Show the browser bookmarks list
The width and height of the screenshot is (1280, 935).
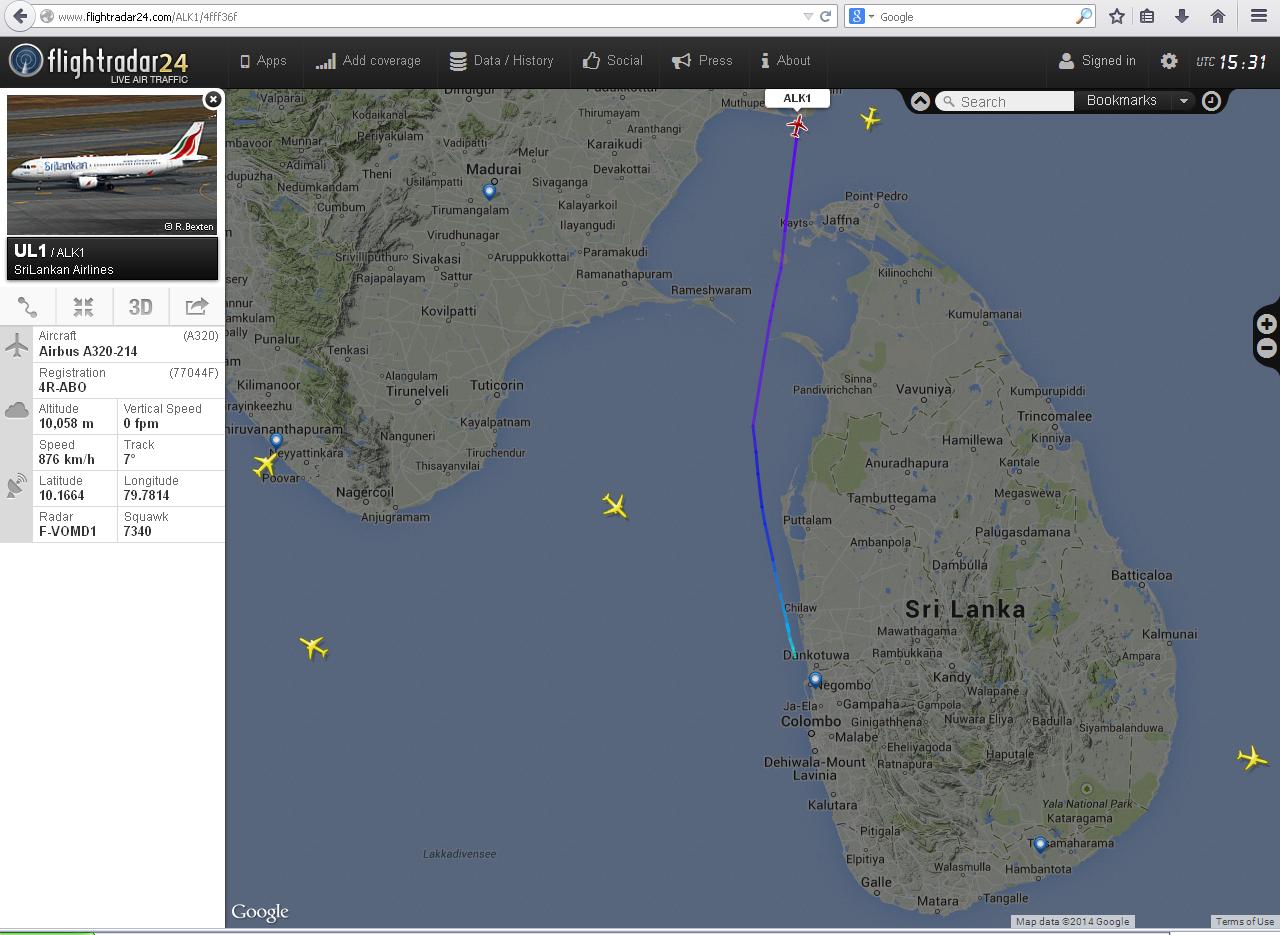point(1148,16)
